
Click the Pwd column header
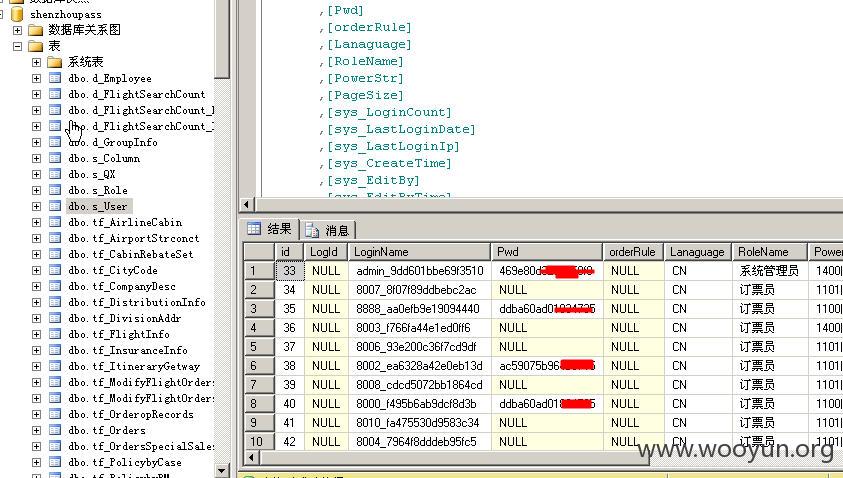(x=547, y=252)
